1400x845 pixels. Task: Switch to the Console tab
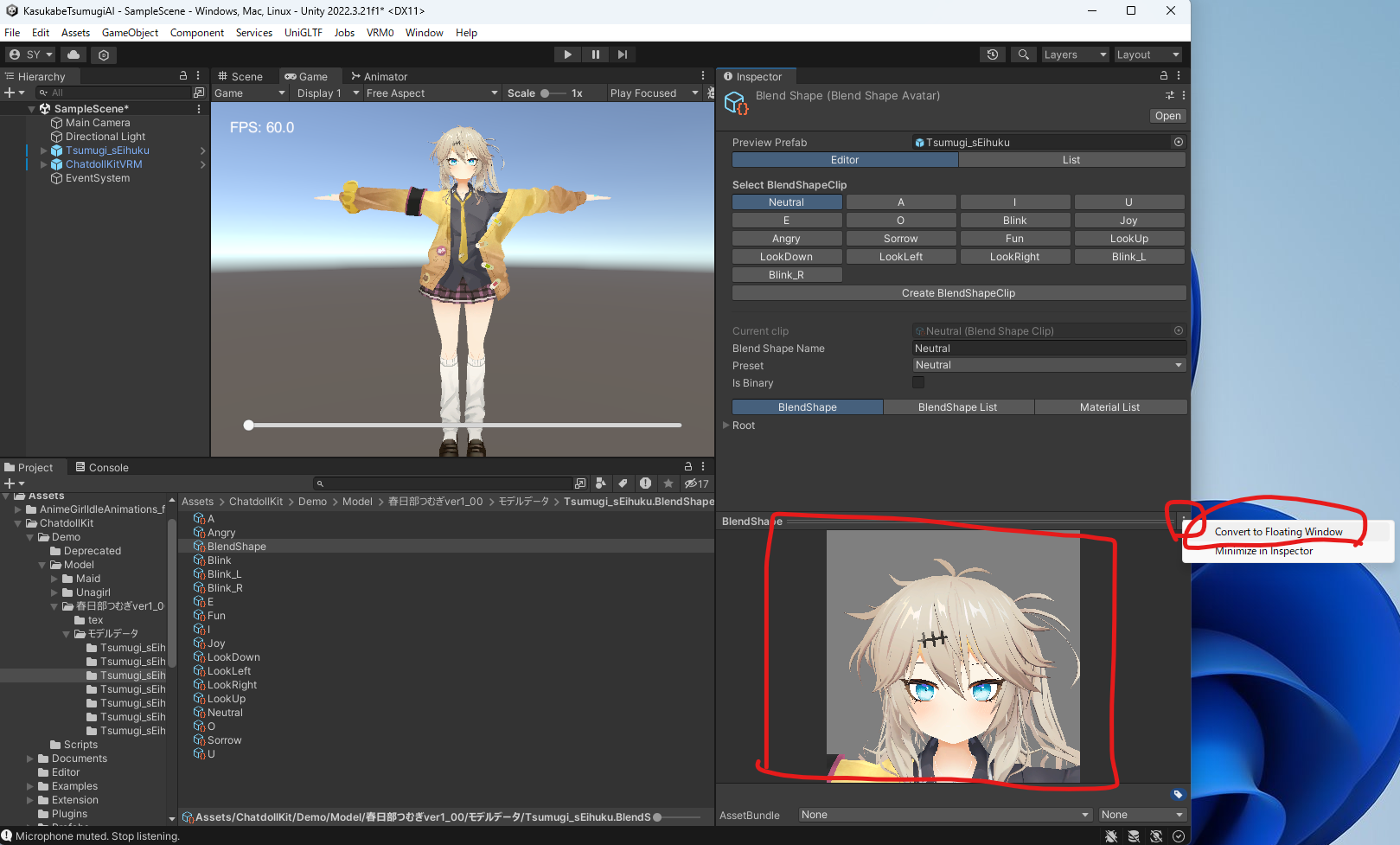pos(101,467)
